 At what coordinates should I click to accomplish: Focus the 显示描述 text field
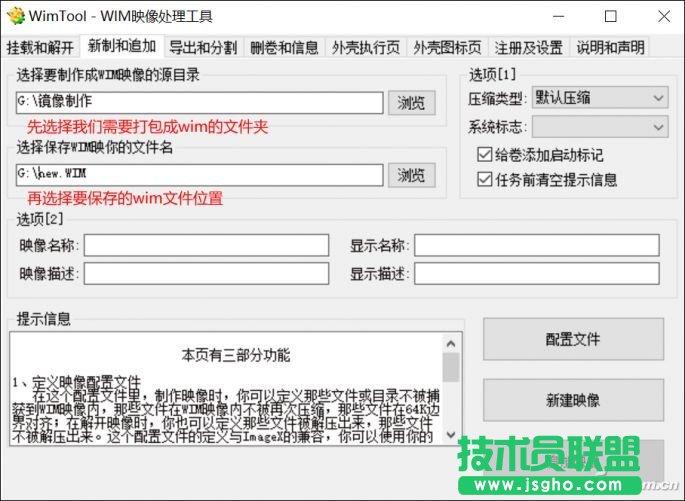536,274
